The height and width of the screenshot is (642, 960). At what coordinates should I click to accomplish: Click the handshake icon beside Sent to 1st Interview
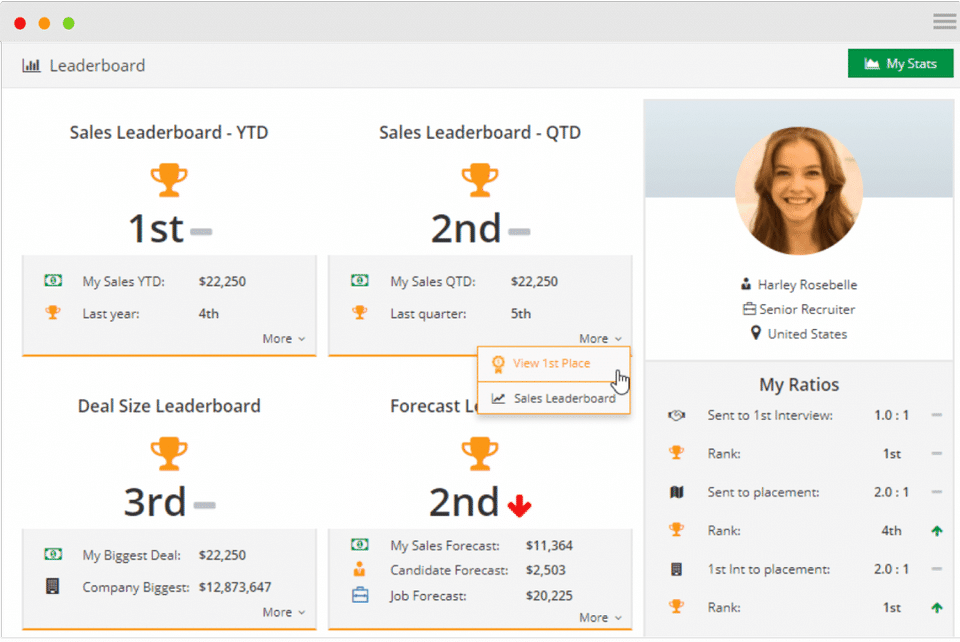[676, 416]
